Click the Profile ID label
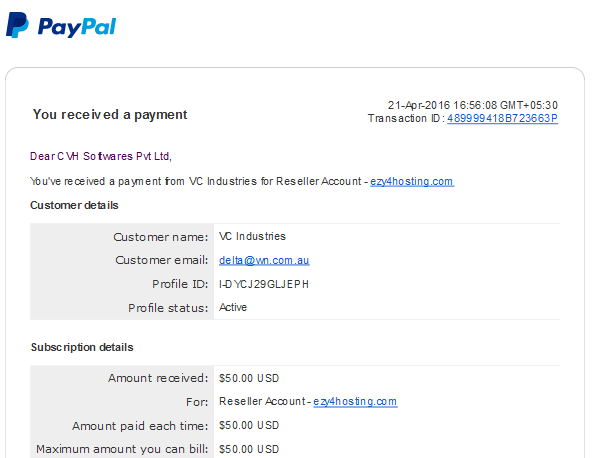 pyautogui.click(x=180, y=284)
